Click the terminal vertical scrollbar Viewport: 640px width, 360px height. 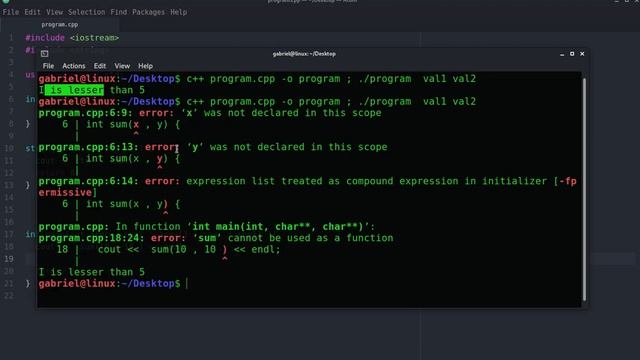(584, 189)
